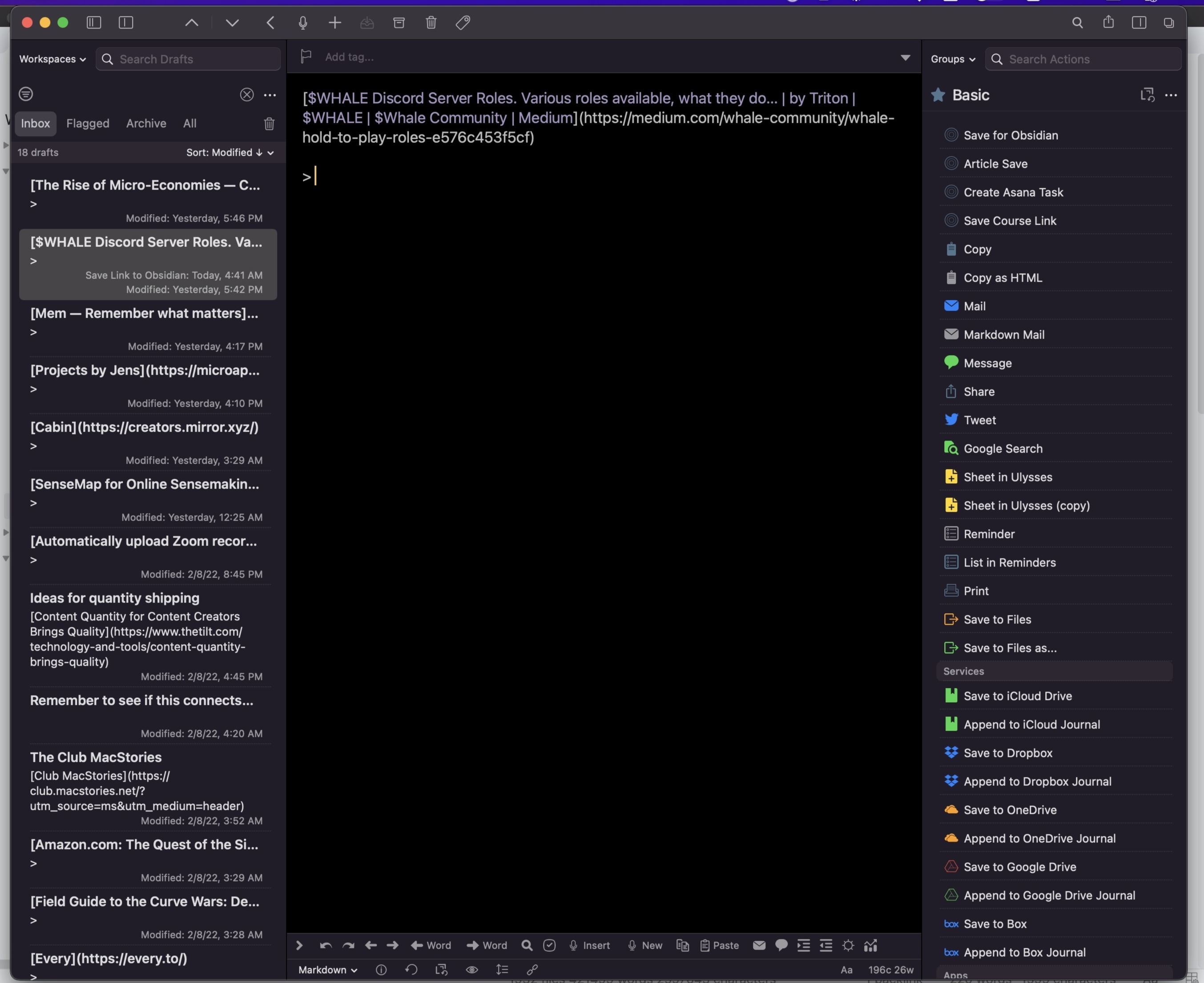Open the tag icon in toolbar
The height and width of the screenshot is (983, 1204).
[x=463, y=23]
